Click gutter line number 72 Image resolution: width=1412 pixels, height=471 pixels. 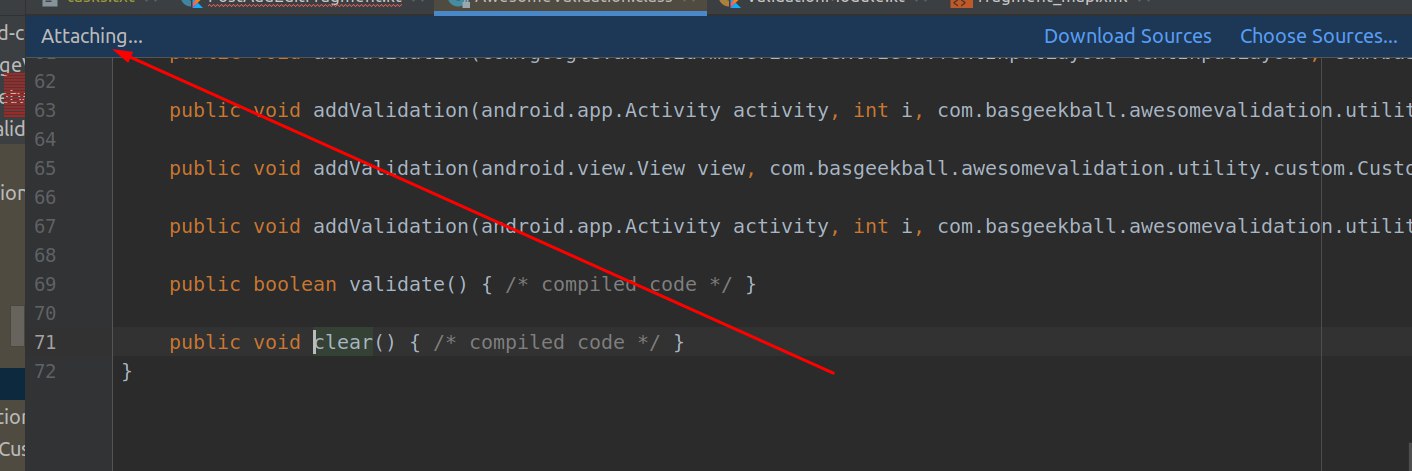pos(45,372)
